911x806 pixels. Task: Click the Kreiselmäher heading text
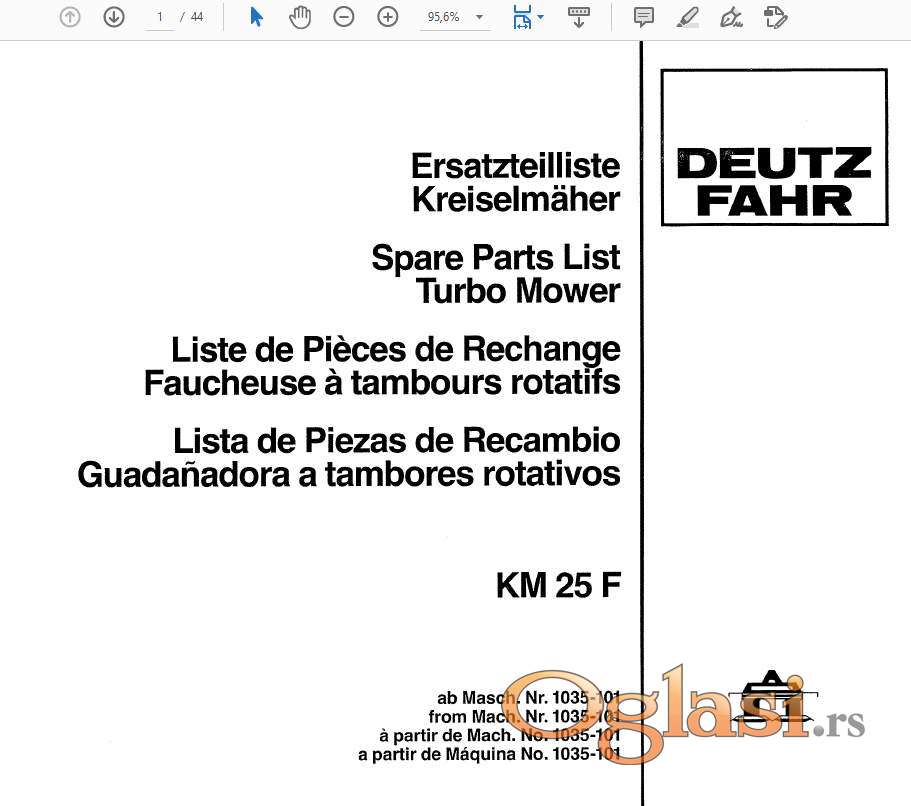tap(516, 199)
